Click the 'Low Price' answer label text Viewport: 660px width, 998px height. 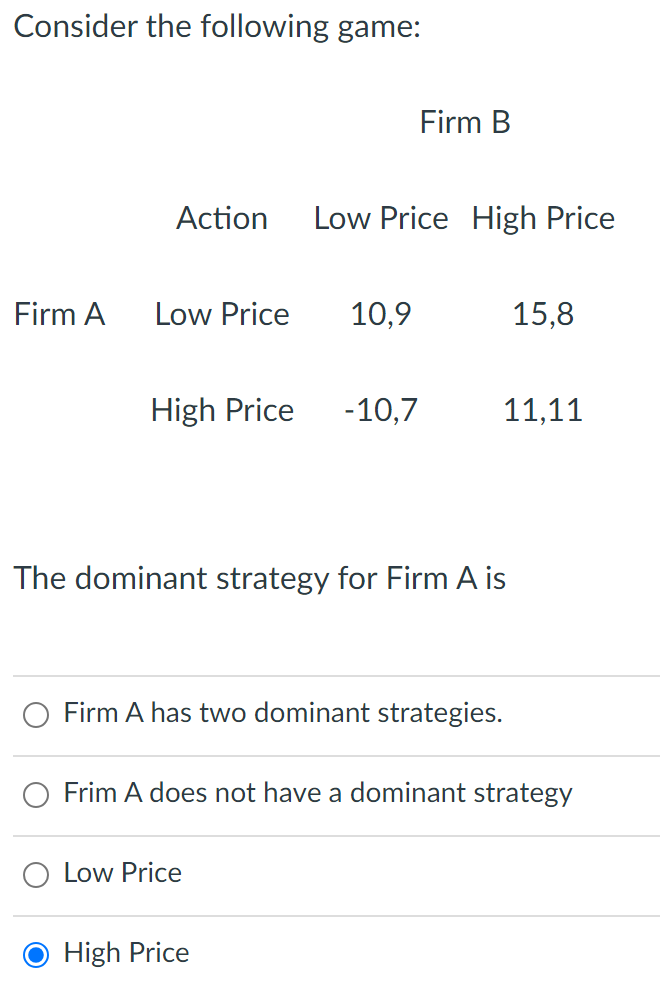click(122, 873)
